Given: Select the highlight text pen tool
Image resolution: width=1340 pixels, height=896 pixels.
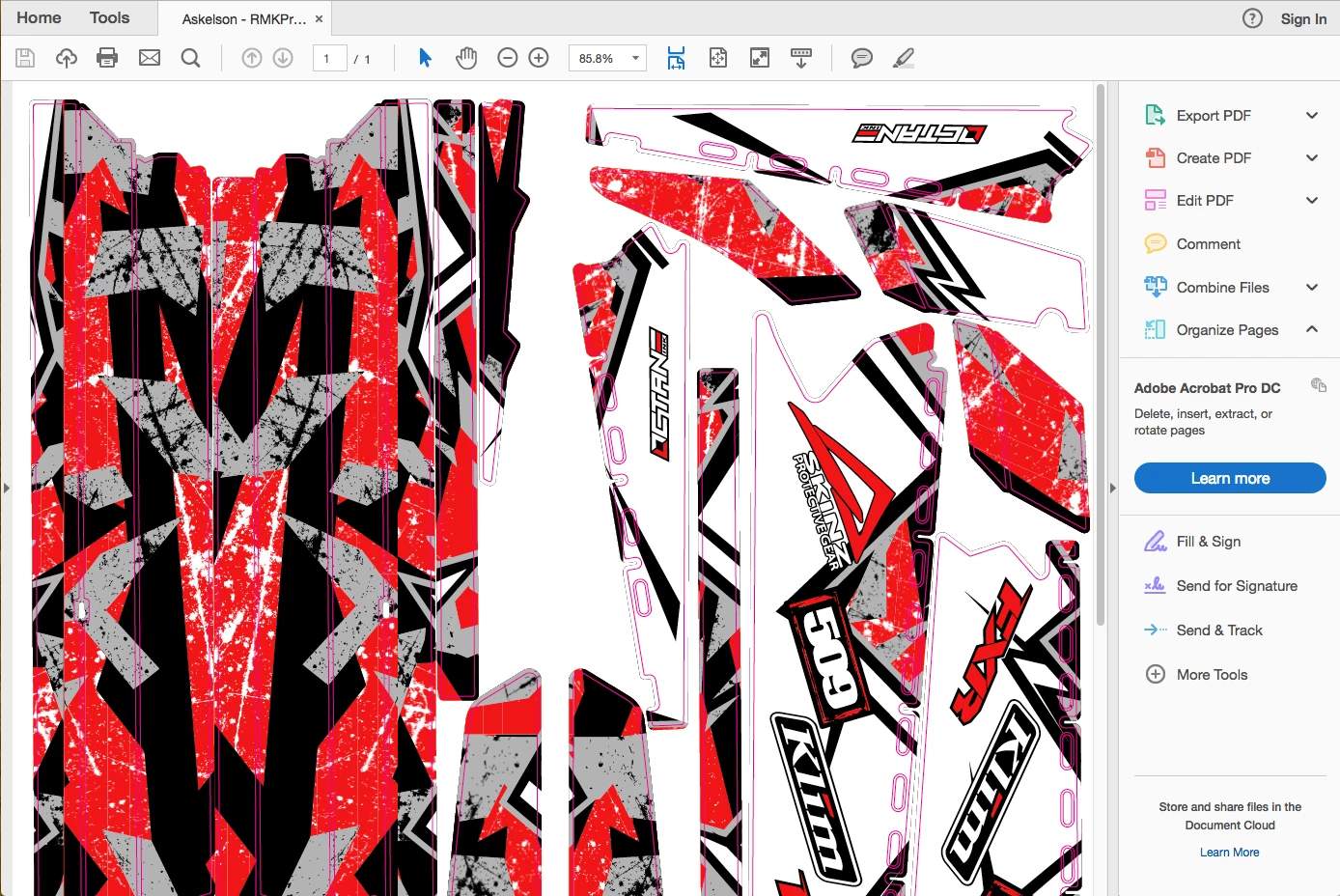Looking at the screenshot, I should click(904, 58).
